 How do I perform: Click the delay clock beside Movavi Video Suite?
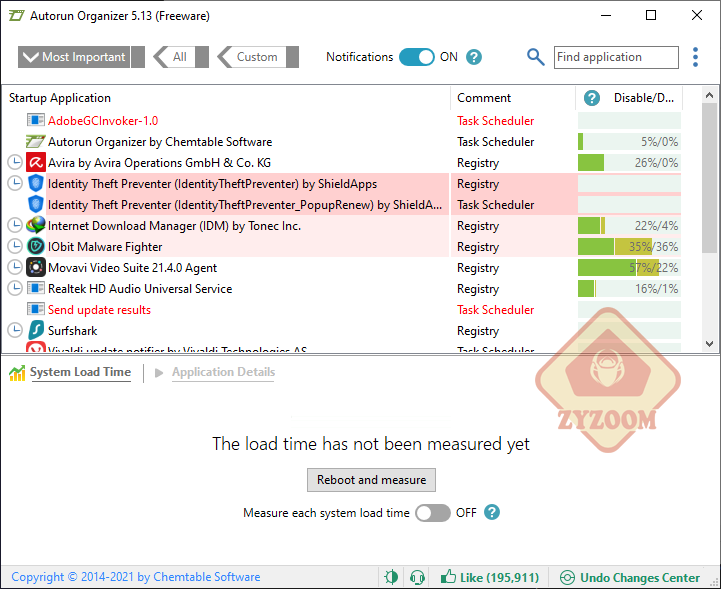coord(15,267)
